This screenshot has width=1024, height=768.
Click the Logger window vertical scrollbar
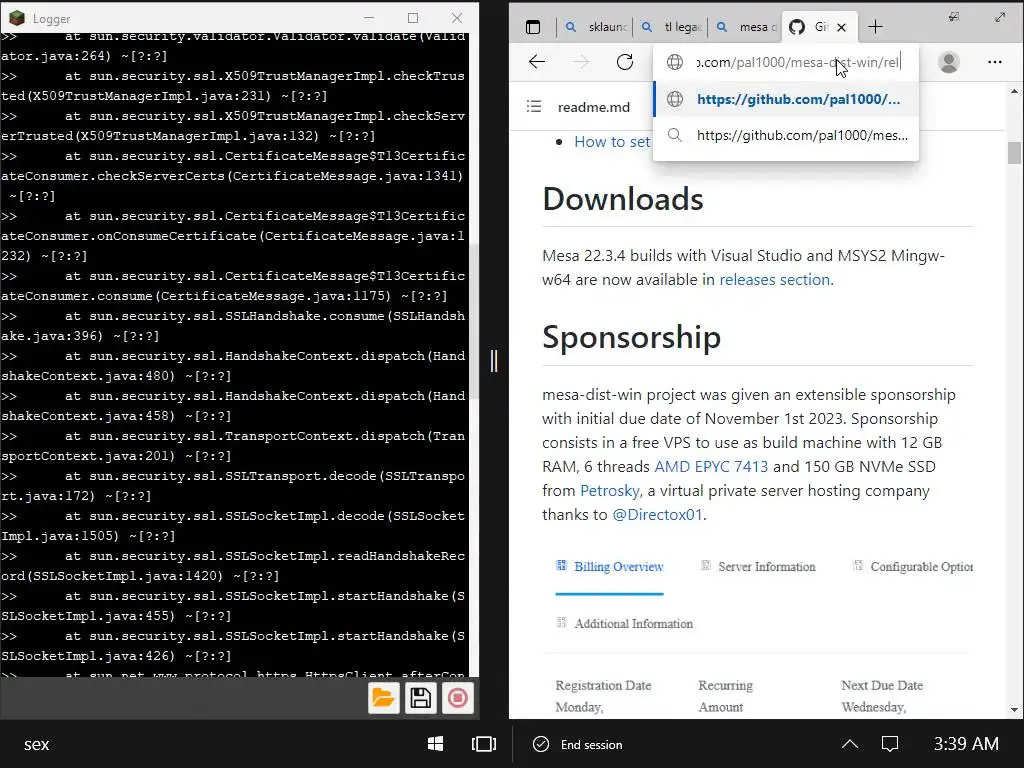click(473, 320)
